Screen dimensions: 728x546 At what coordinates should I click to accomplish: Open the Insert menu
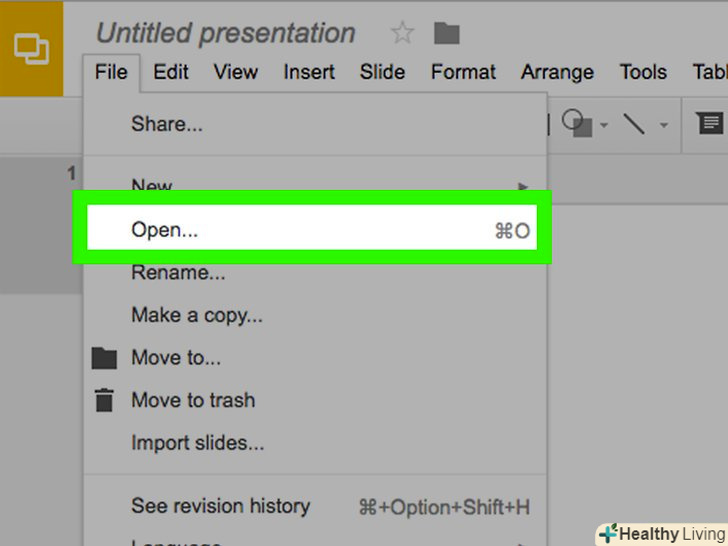[x=309, y=72]
